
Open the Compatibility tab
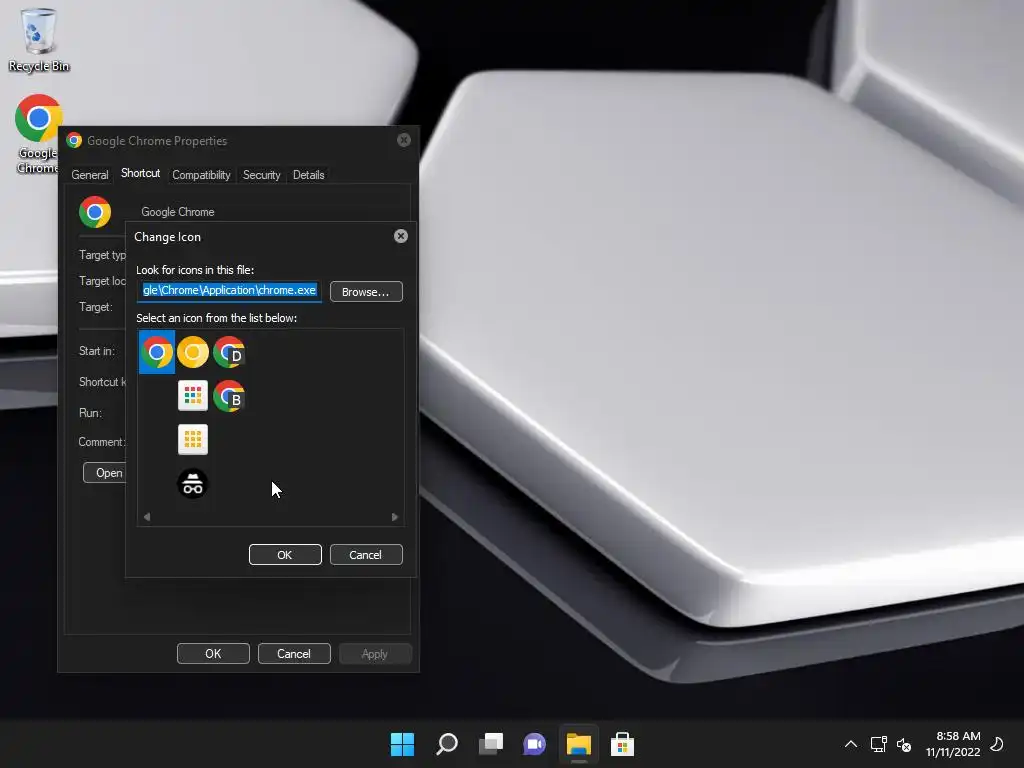201,175
